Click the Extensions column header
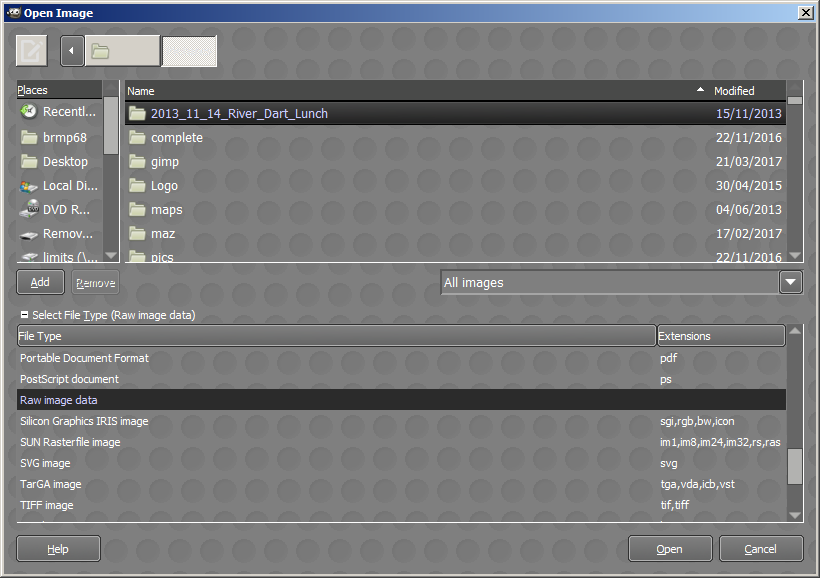The image size is (820, 578). point(721,336)
